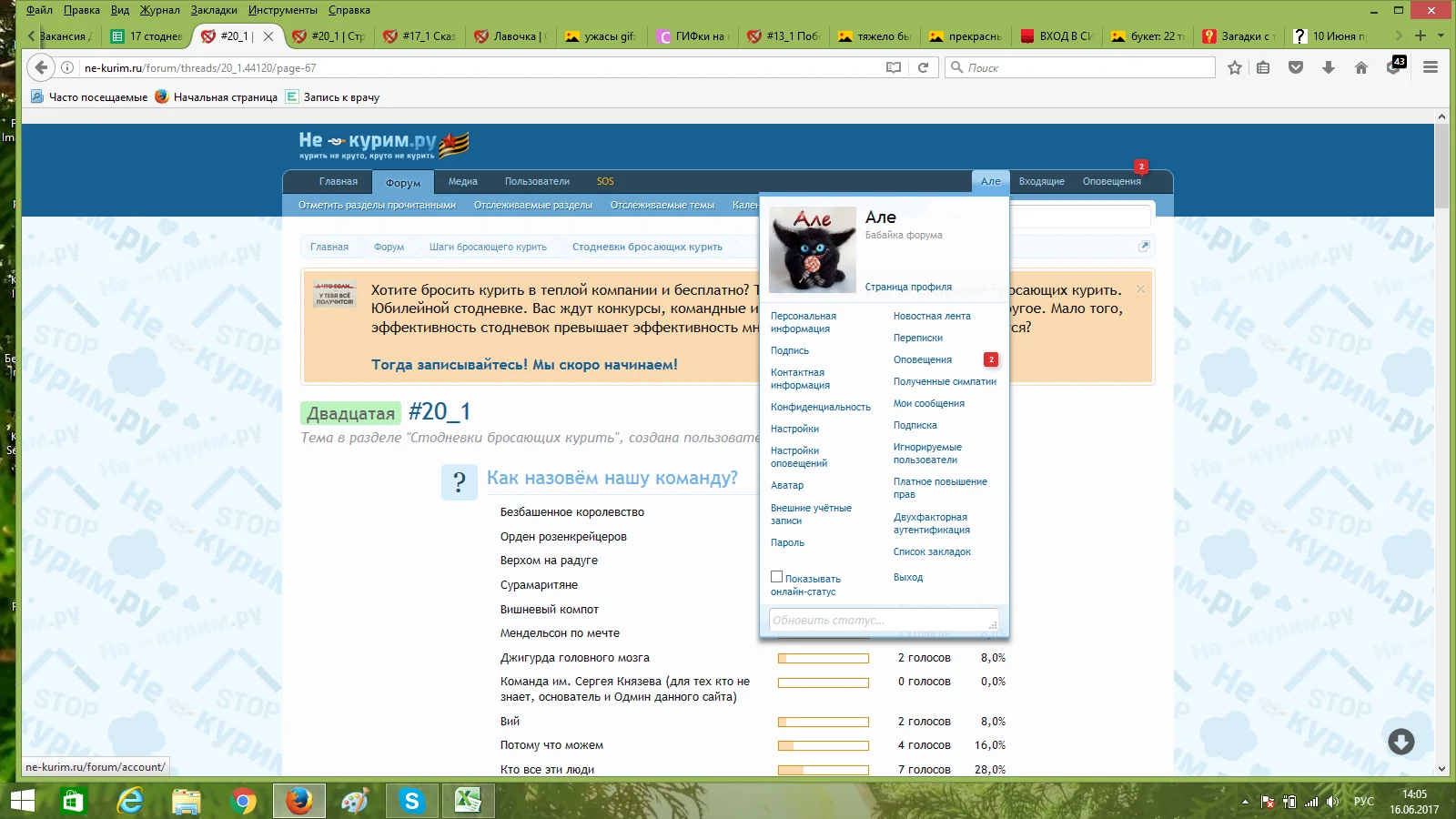1456x819 pixels.
Task: Follow the Тогда записывайтесь! link
Action: pos(524,364)
